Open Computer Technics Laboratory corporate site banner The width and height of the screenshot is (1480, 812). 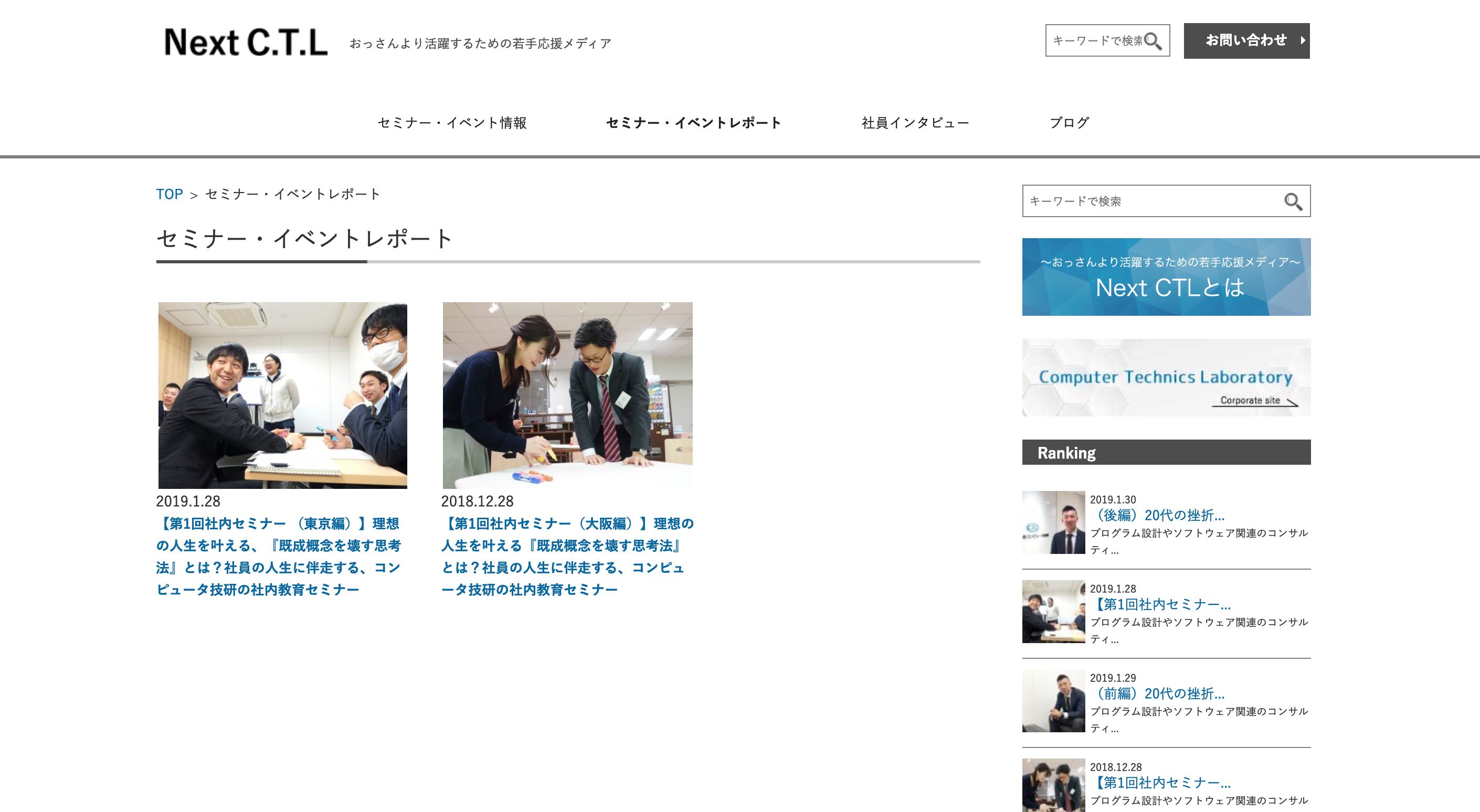click(1166, 378)
